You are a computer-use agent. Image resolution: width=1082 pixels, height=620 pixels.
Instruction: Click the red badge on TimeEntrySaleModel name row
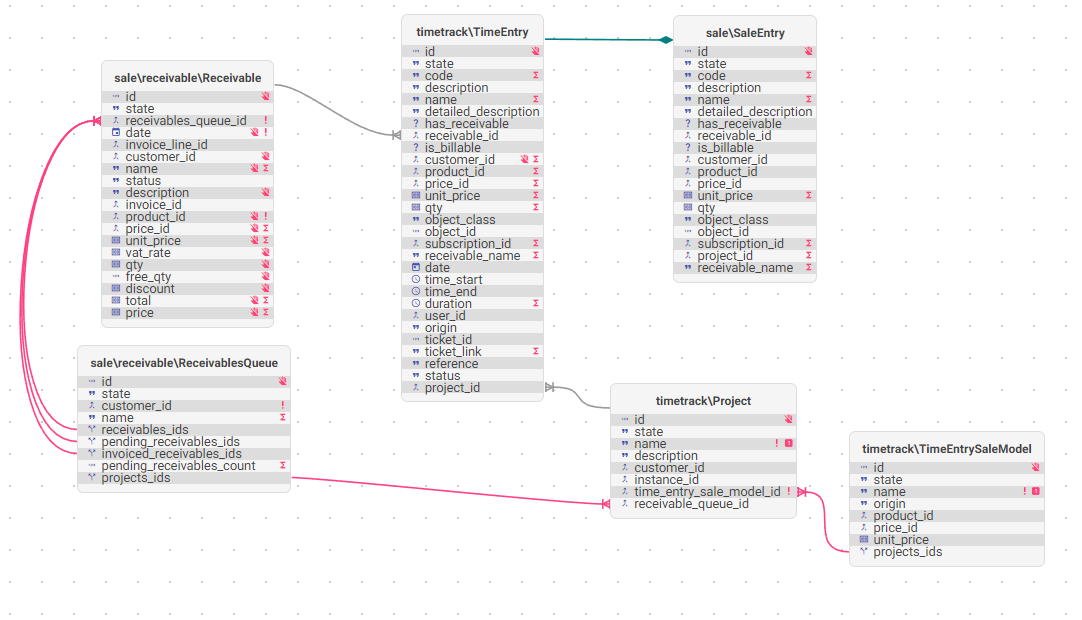click(1036, 492)
